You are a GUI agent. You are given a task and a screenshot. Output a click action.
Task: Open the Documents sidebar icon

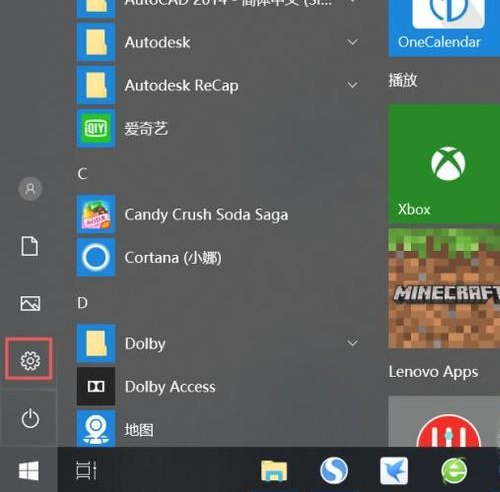coord(30,246)
